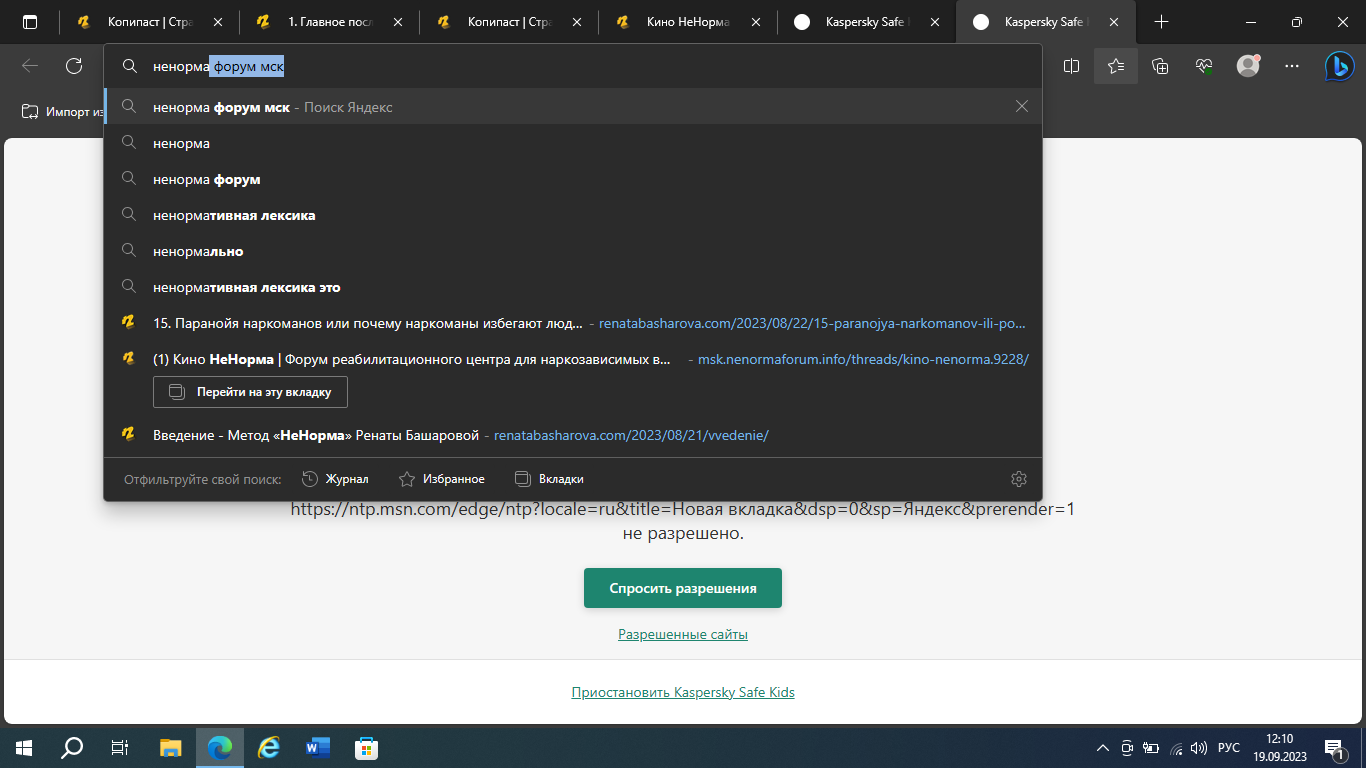The width and height of the screenshot is (1366, 768).
Task: Switch to 'Кино НеНорма' tab
Action: [688, 22]
